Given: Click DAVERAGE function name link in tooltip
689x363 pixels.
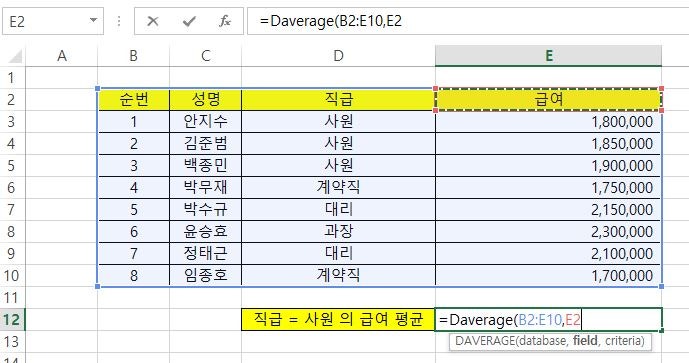Looking at the screenshot, I should point(485,341).
